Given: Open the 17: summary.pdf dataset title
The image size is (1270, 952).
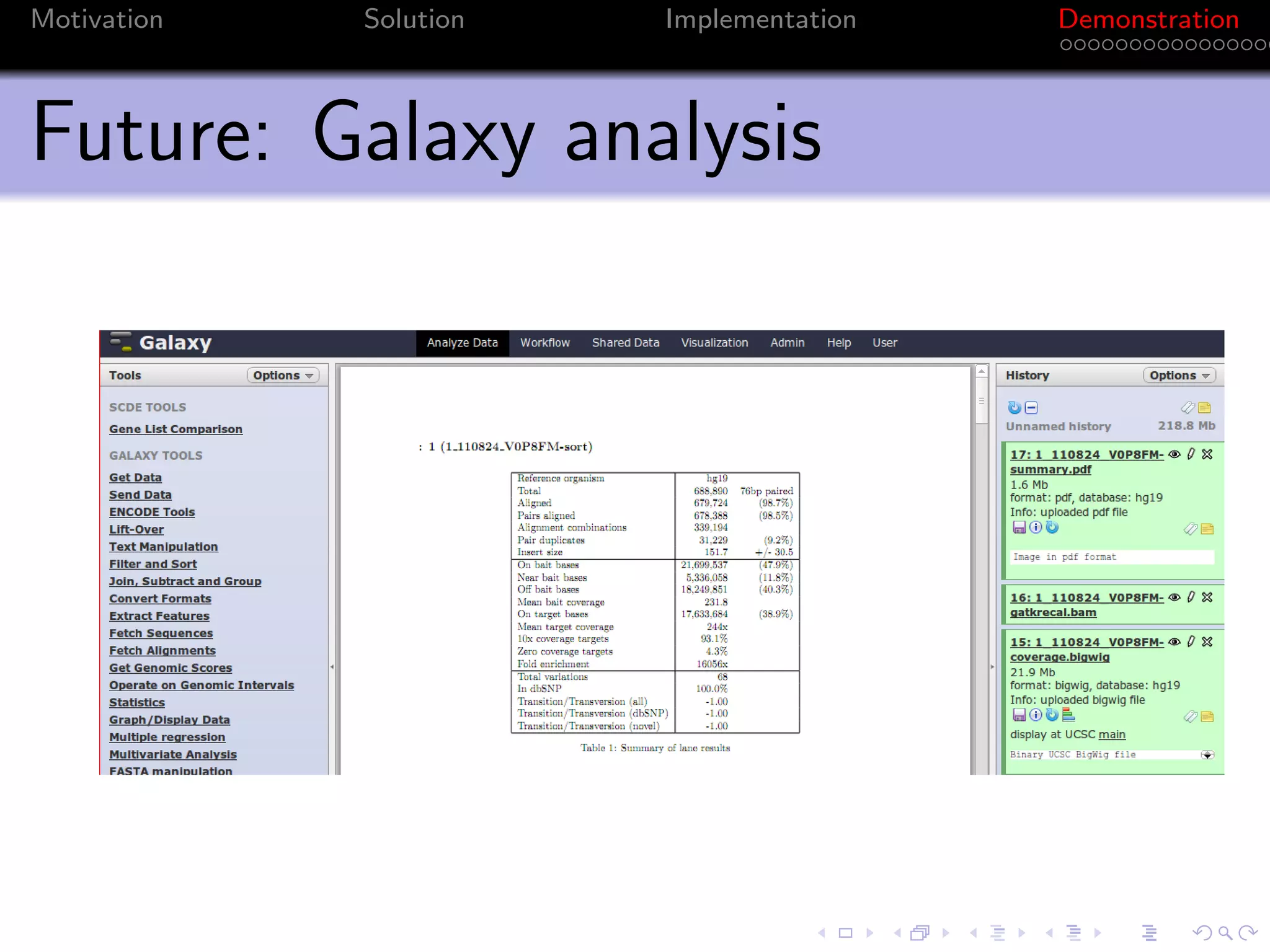Looking at the screenshot, I should point(1086,462).
